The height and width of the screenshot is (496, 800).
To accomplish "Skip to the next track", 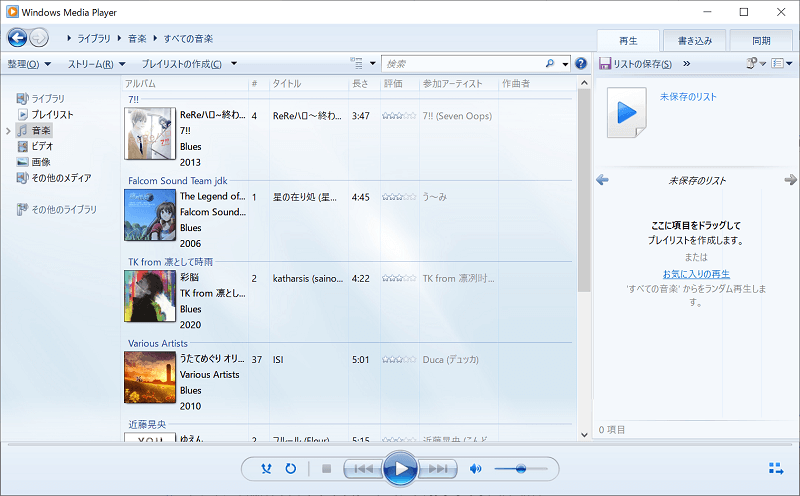I will (x=438, y=468).
